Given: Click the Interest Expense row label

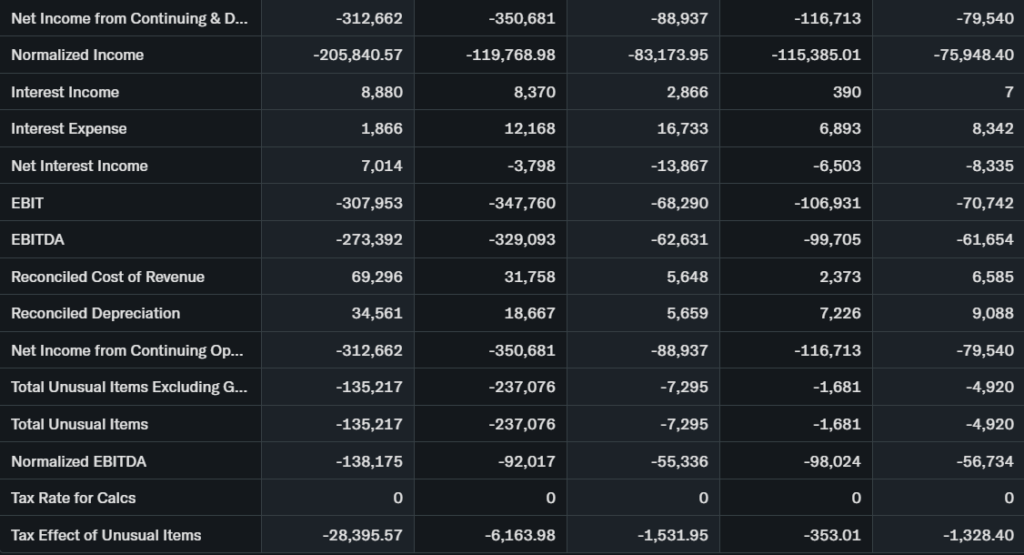Looking at the screenshot, I should (x=69, y=129).
